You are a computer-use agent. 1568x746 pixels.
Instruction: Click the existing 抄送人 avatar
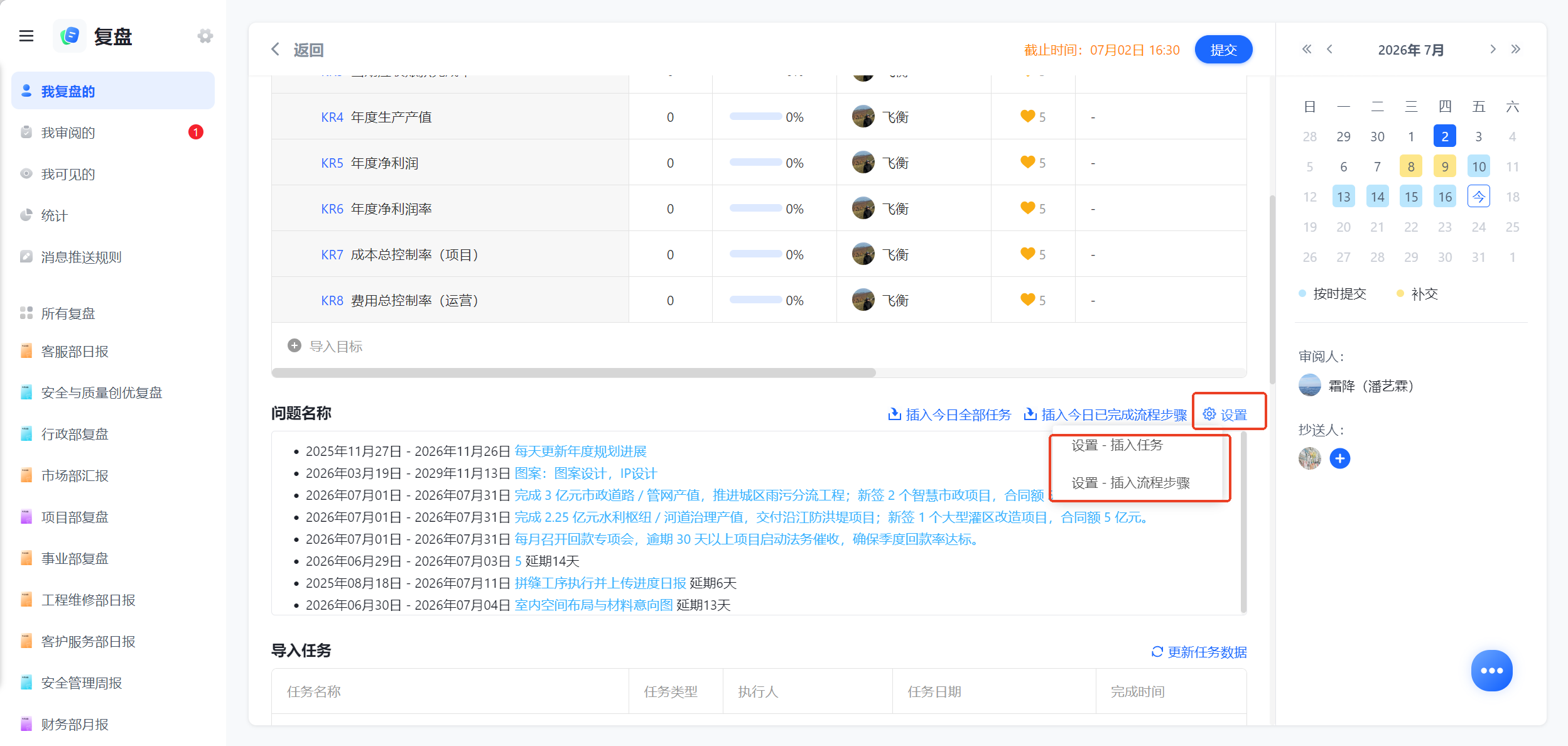click(x=1310, y=458)
